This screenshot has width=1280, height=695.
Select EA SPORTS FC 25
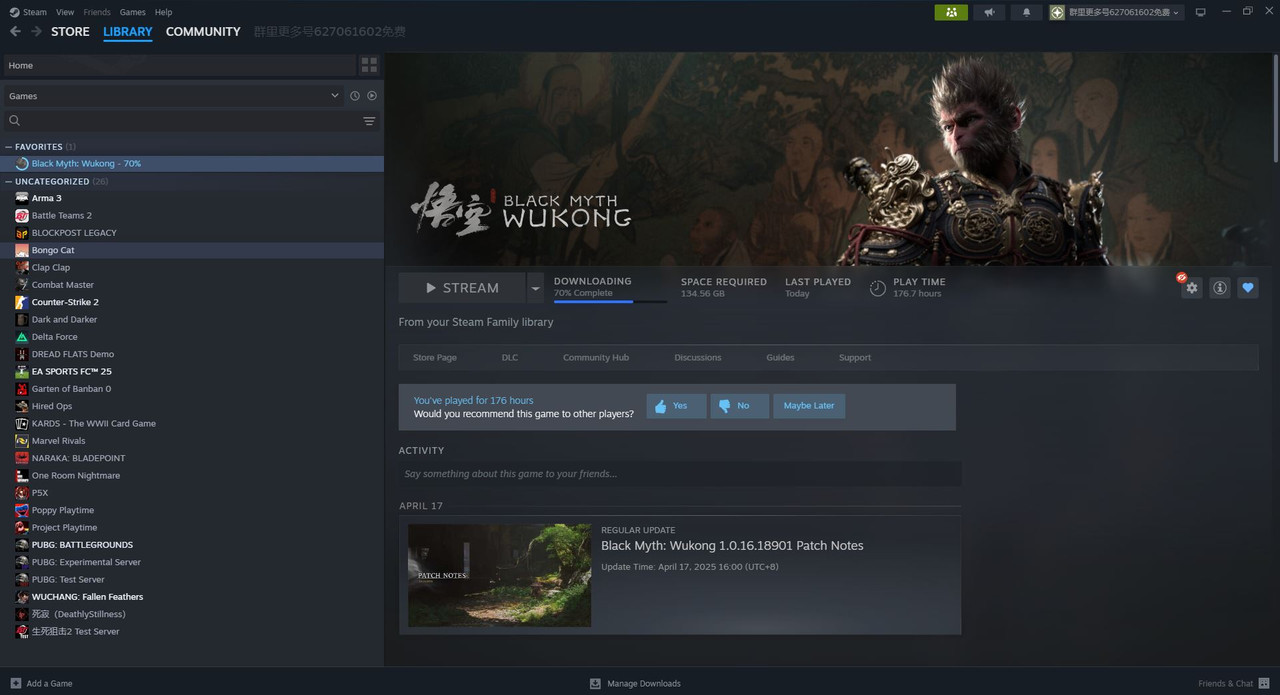pyautogui.click(x=192, y=371)
